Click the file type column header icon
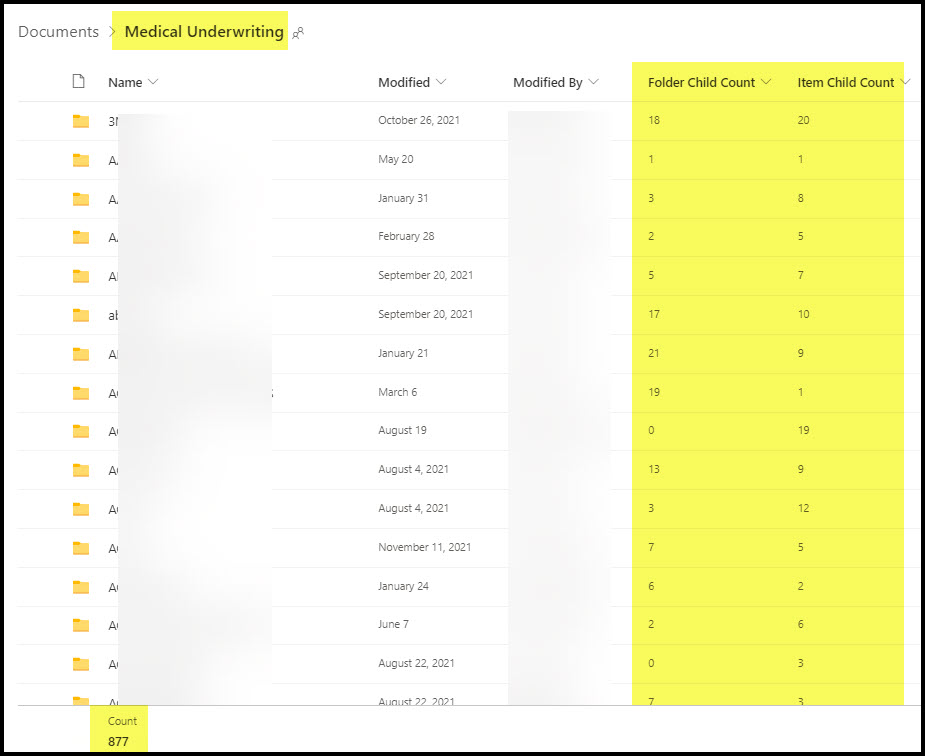 (80, 82)
